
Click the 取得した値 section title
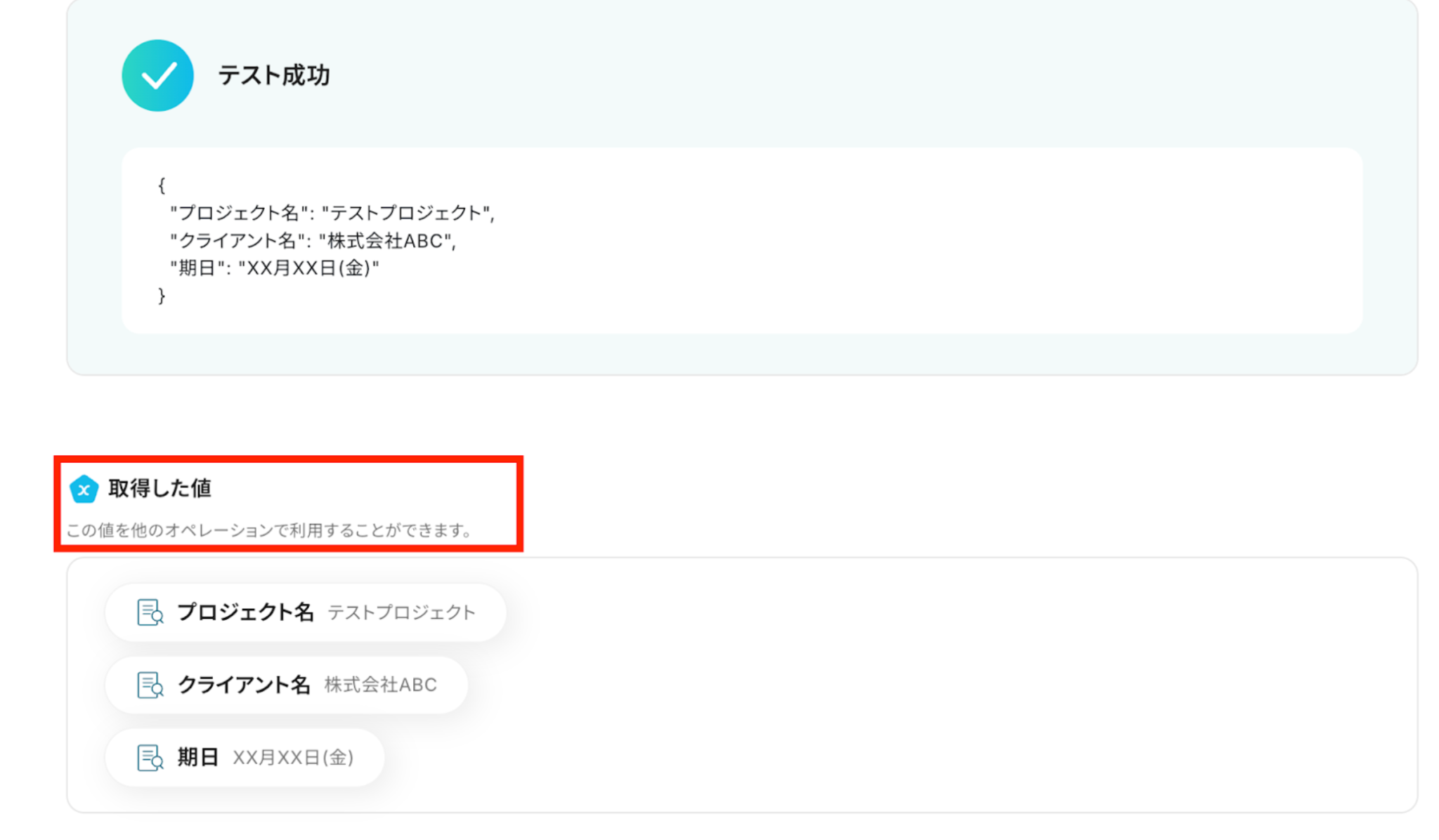point(159,488)
